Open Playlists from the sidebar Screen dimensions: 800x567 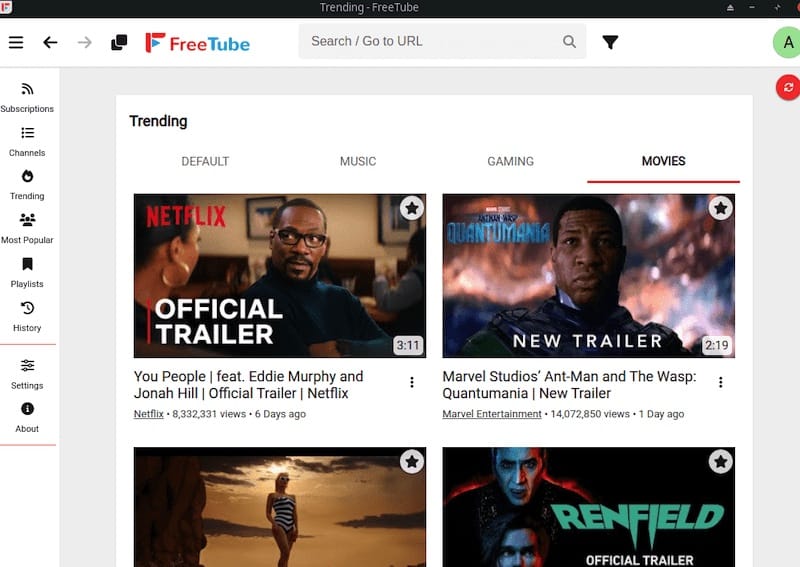(x=27, y=273)
